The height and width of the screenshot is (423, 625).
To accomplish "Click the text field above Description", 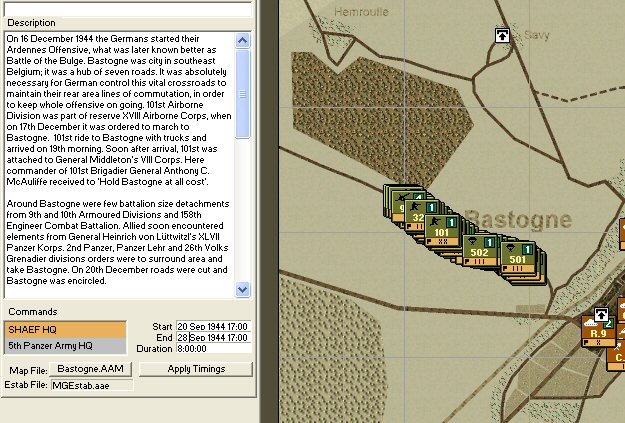I will 128,9.
